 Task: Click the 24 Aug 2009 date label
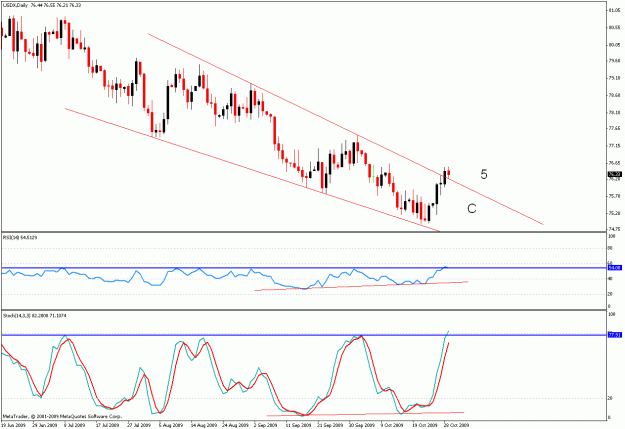tap(234, 425)
